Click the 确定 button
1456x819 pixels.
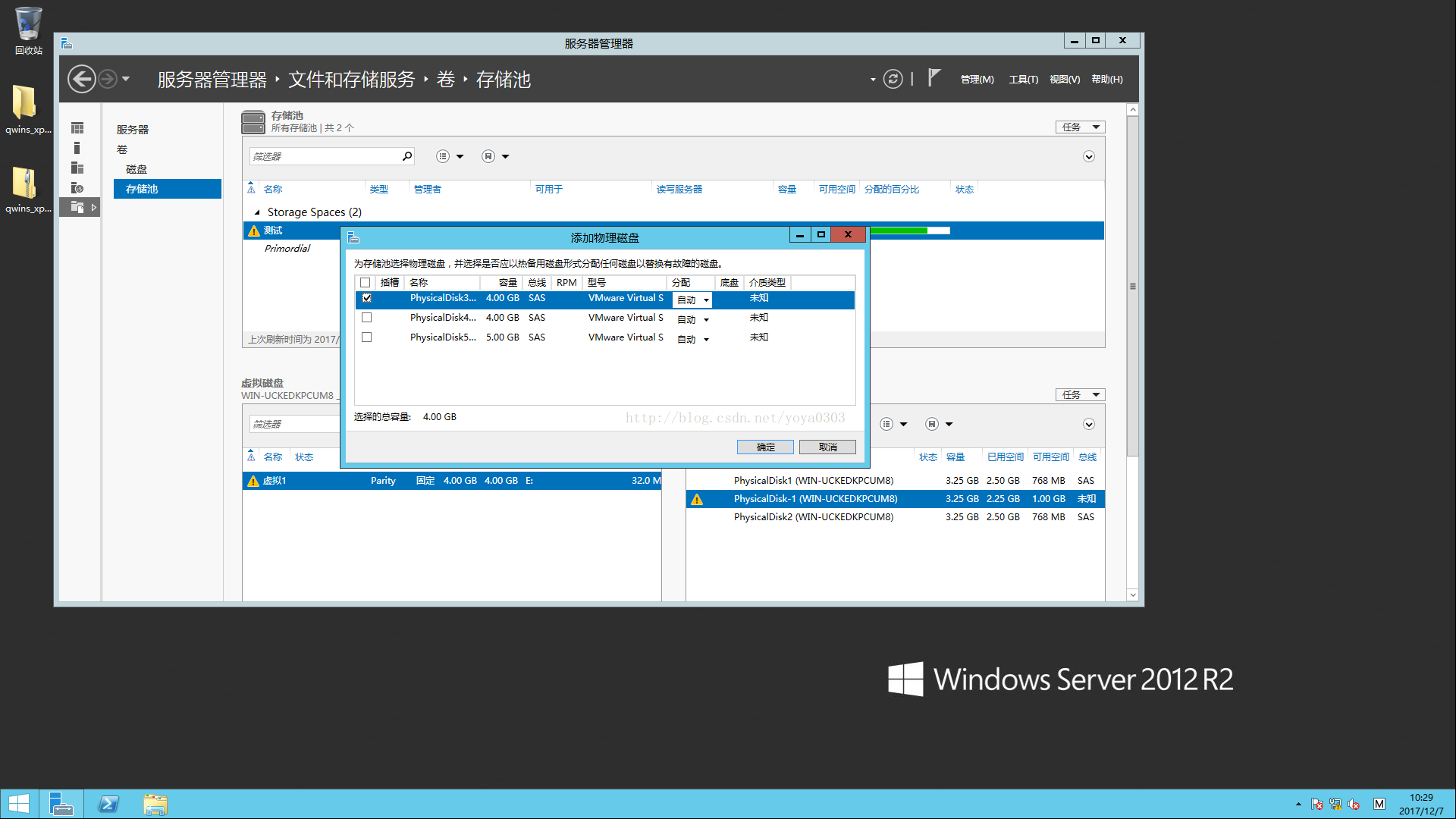point(765,447)
